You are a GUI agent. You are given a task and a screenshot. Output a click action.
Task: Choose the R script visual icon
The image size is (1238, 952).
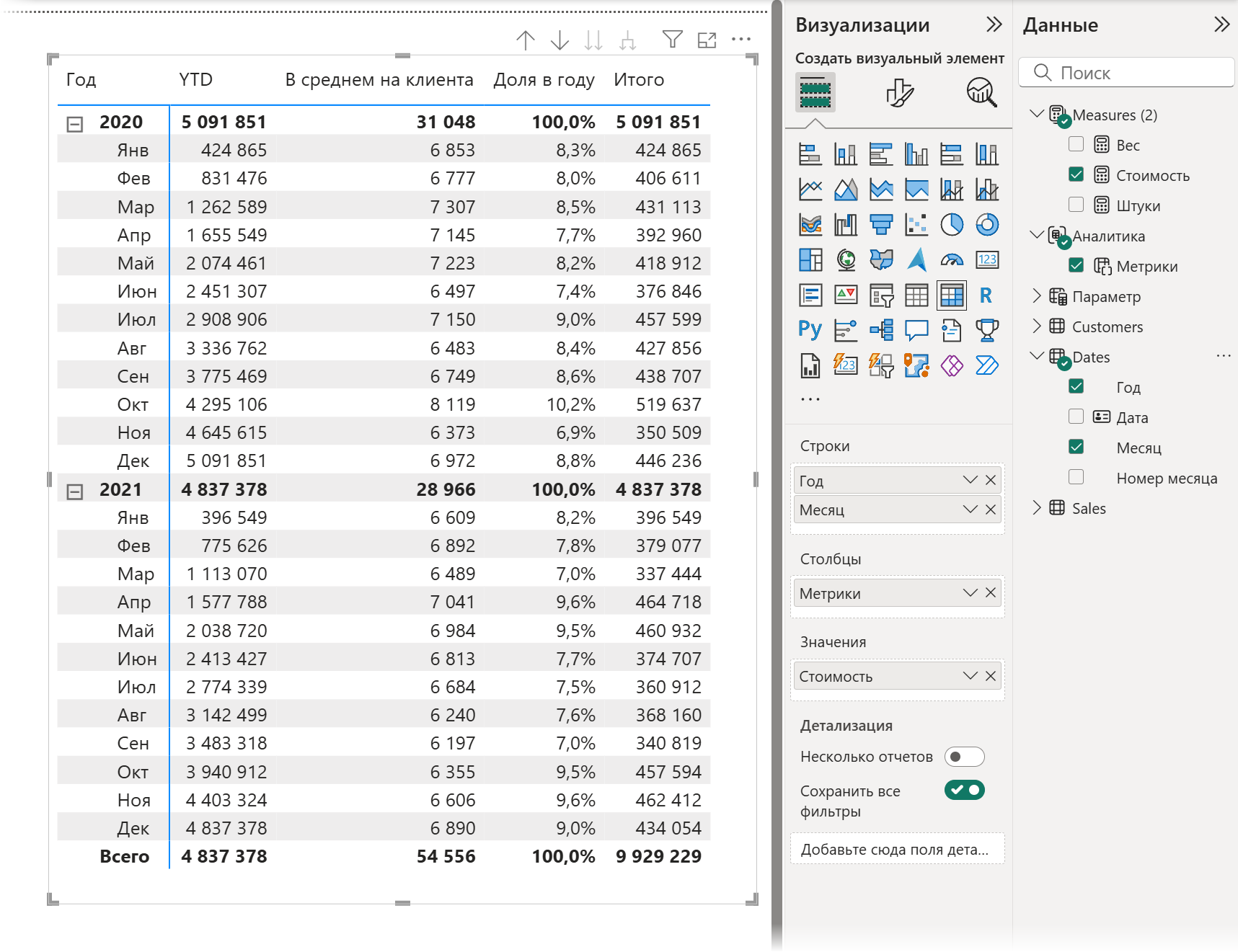pyautogui.click(x=986, y=295)
